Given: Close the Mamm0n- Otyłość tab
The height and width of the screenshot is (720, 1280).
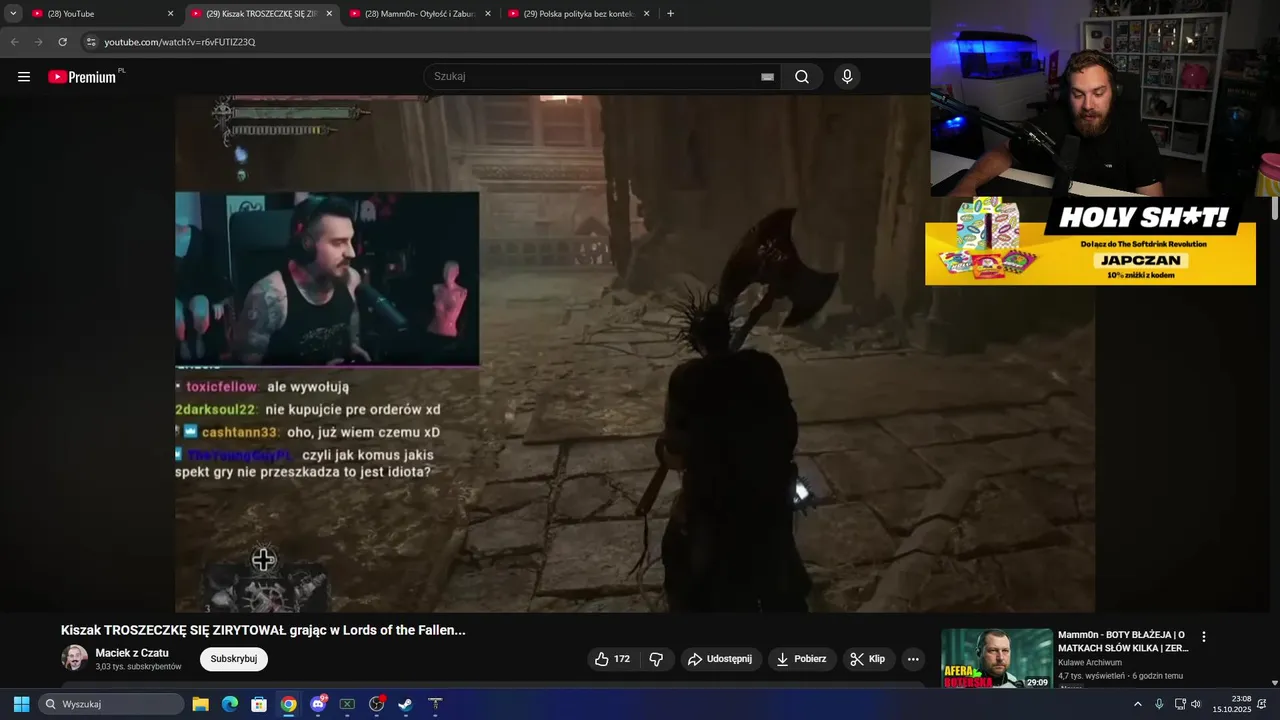Looking at the screenshot, I should (488, 14).
